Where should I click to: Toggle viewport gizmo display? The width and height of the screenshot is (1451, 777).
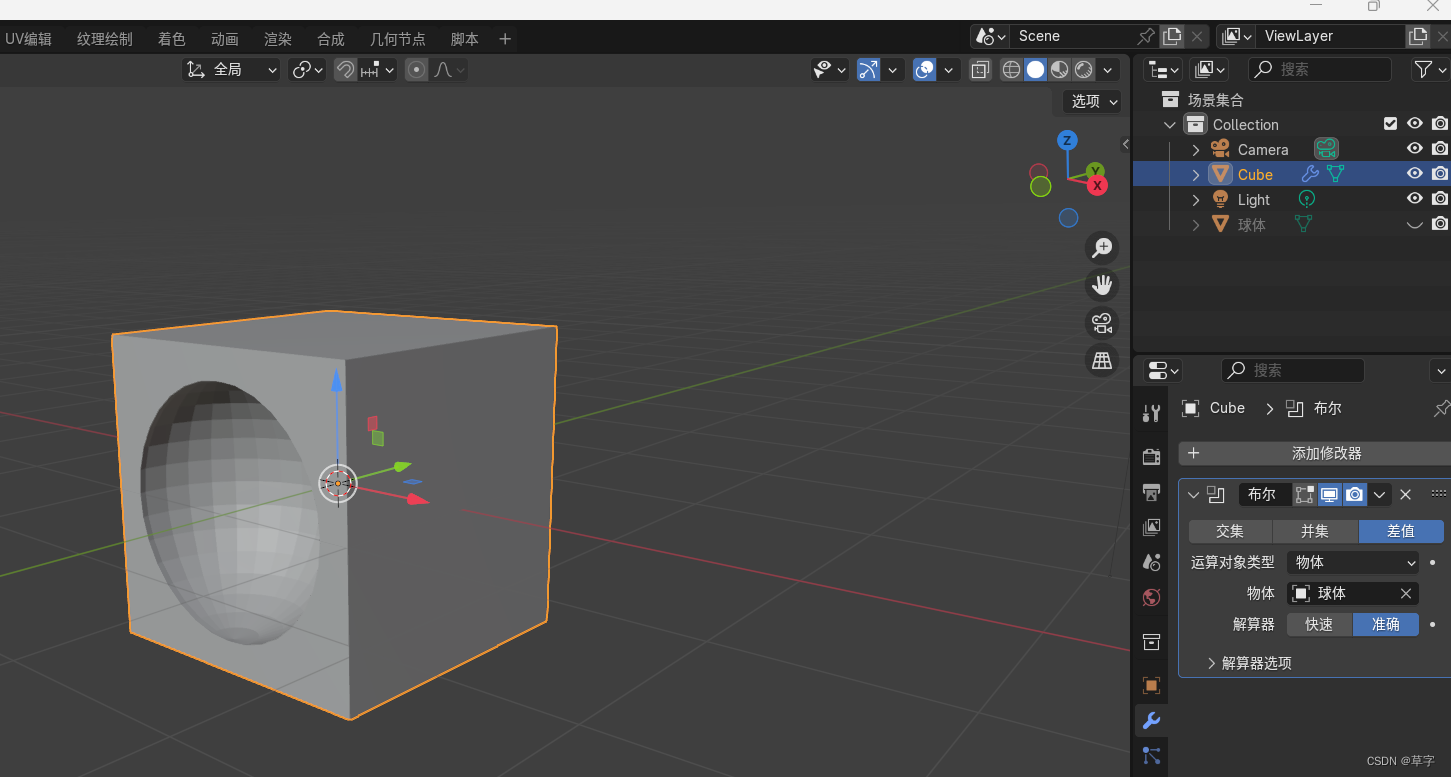click(x=868, y=70)
